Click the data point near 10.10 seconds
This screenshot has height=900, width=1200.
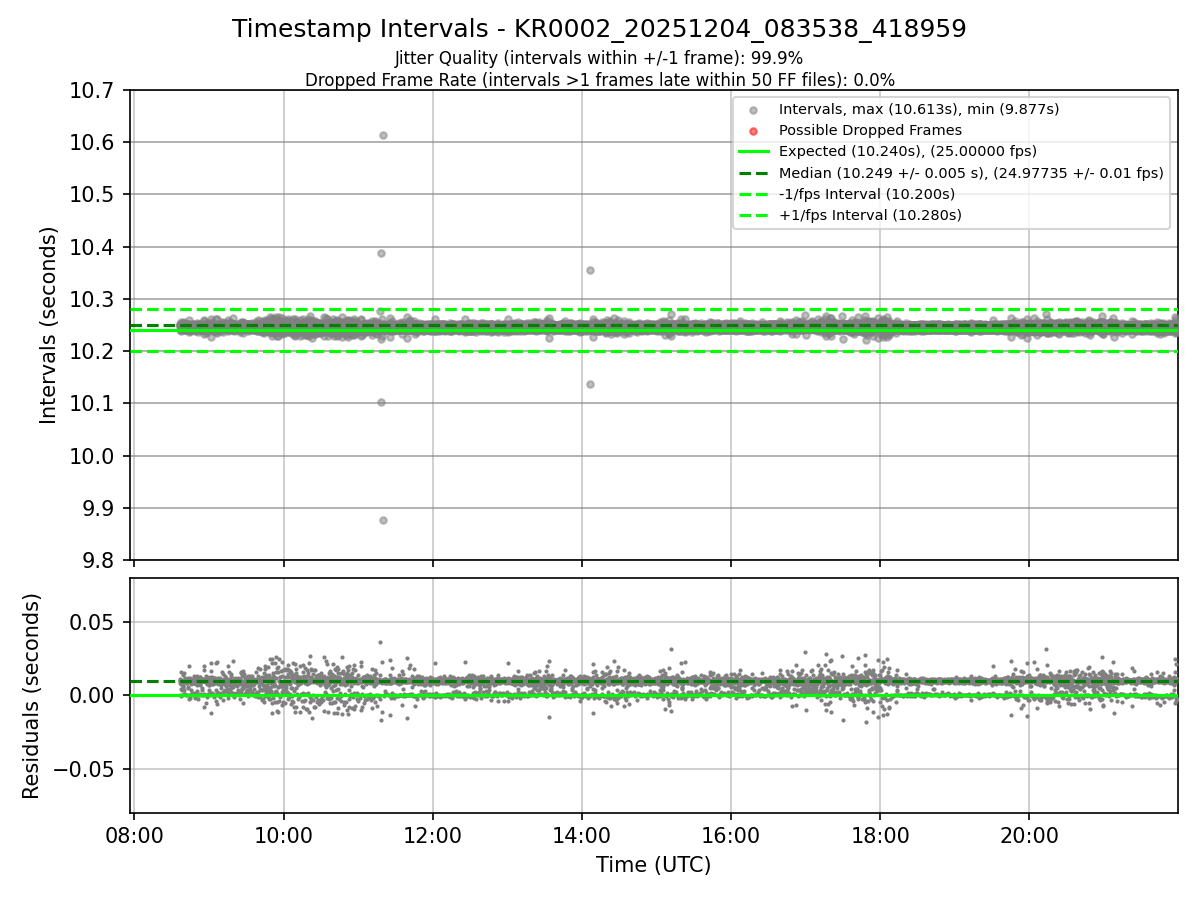381,402
